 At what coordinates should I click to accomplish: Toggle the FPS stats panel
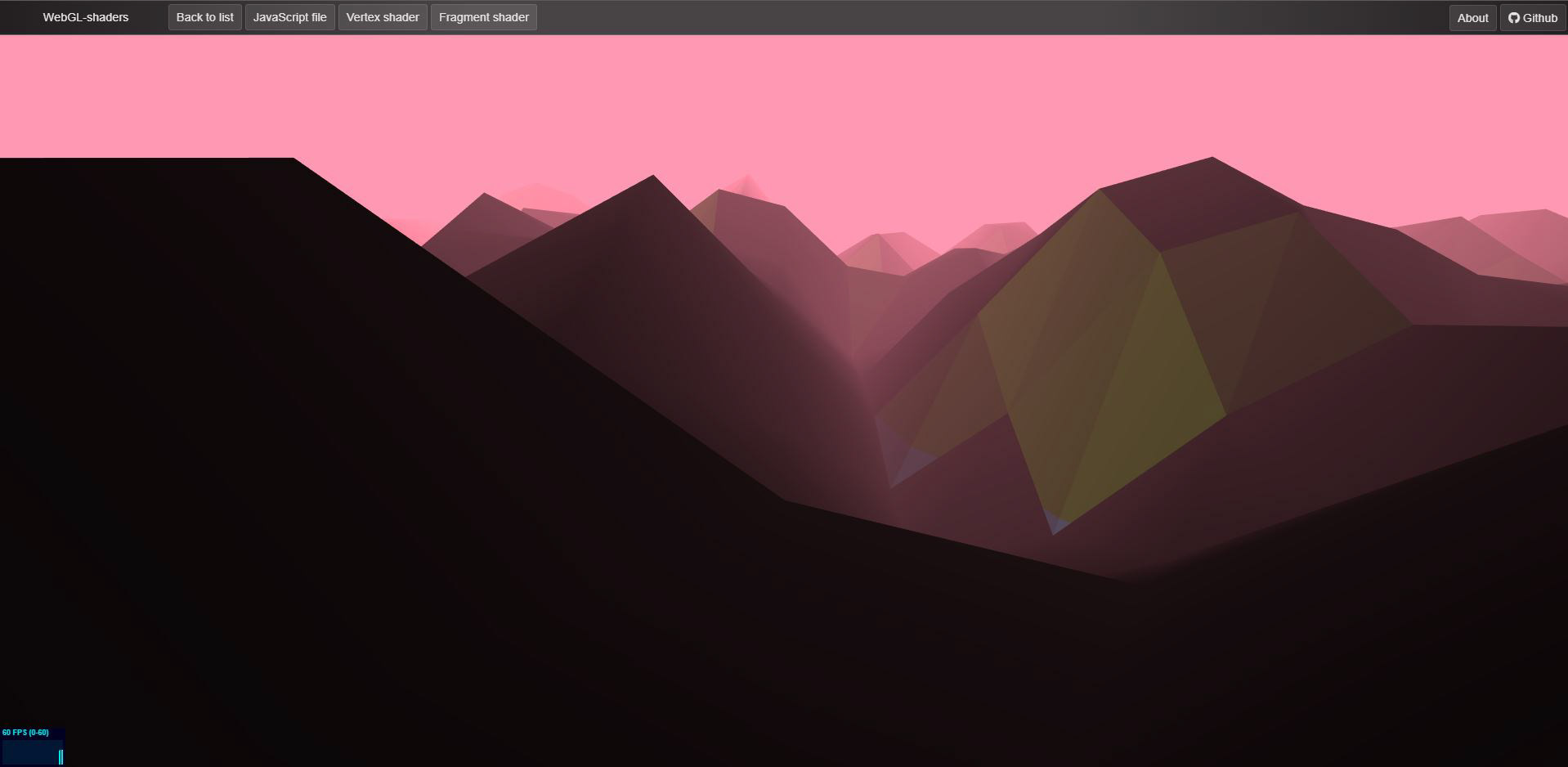click(x=33, y=747)
